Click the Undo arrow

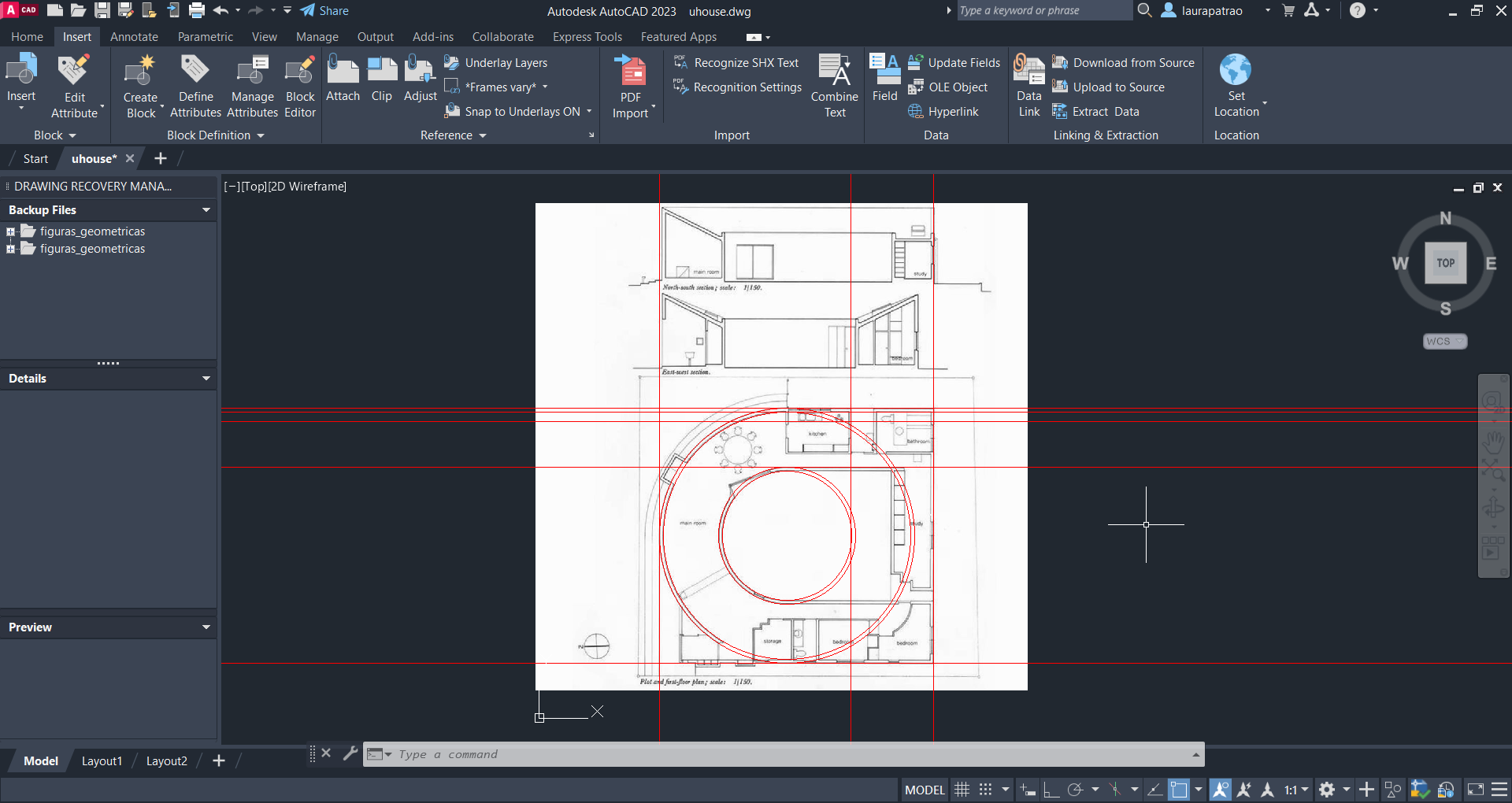(x=220, y=10)
